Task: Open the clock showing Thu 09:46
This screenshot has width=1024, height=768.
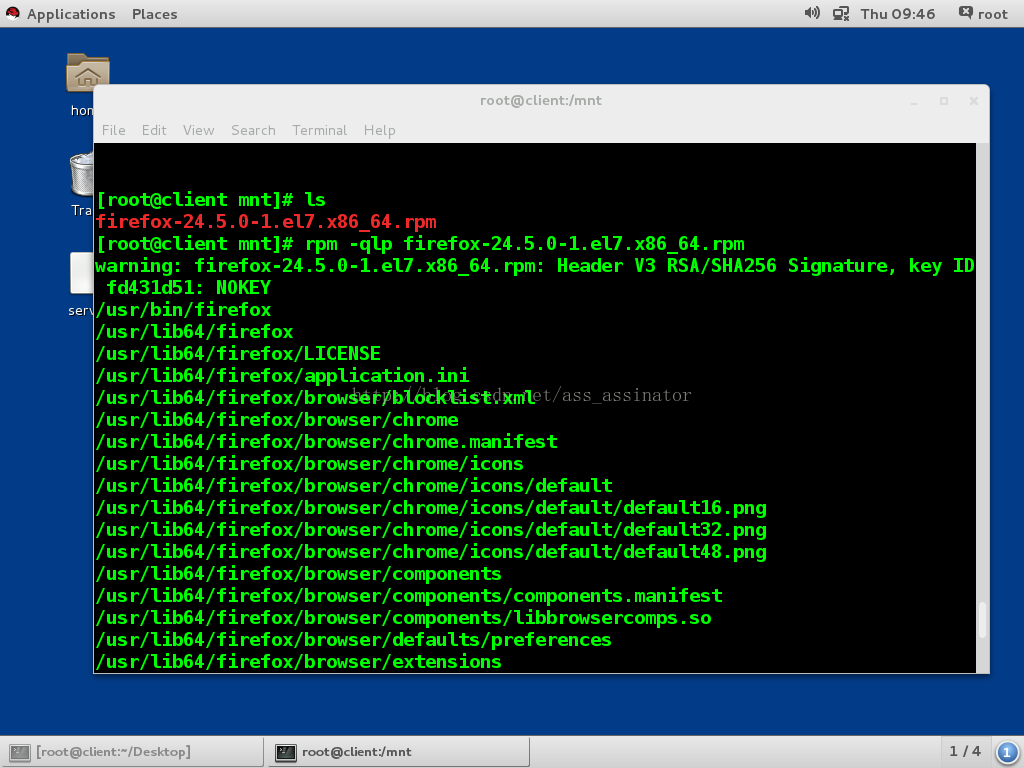Action: click(x=897, y=14)
